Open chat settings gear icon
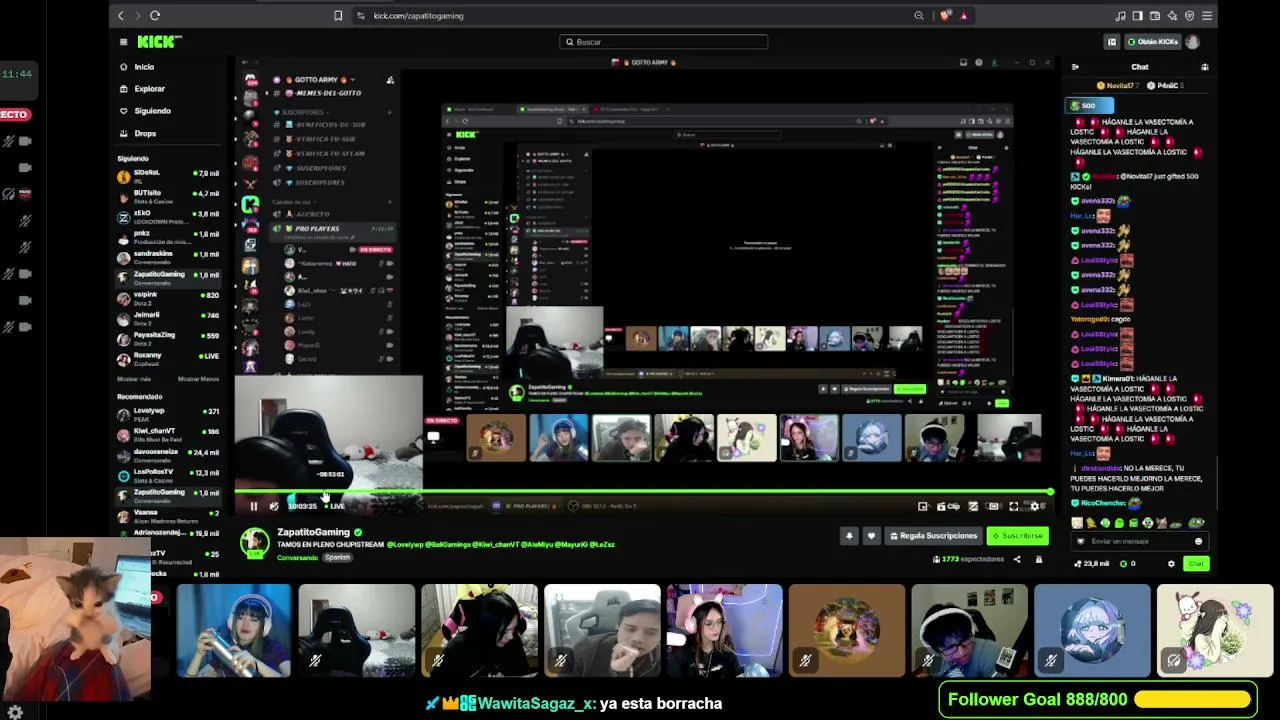 pyautogui.click(x=1171, y=564)
